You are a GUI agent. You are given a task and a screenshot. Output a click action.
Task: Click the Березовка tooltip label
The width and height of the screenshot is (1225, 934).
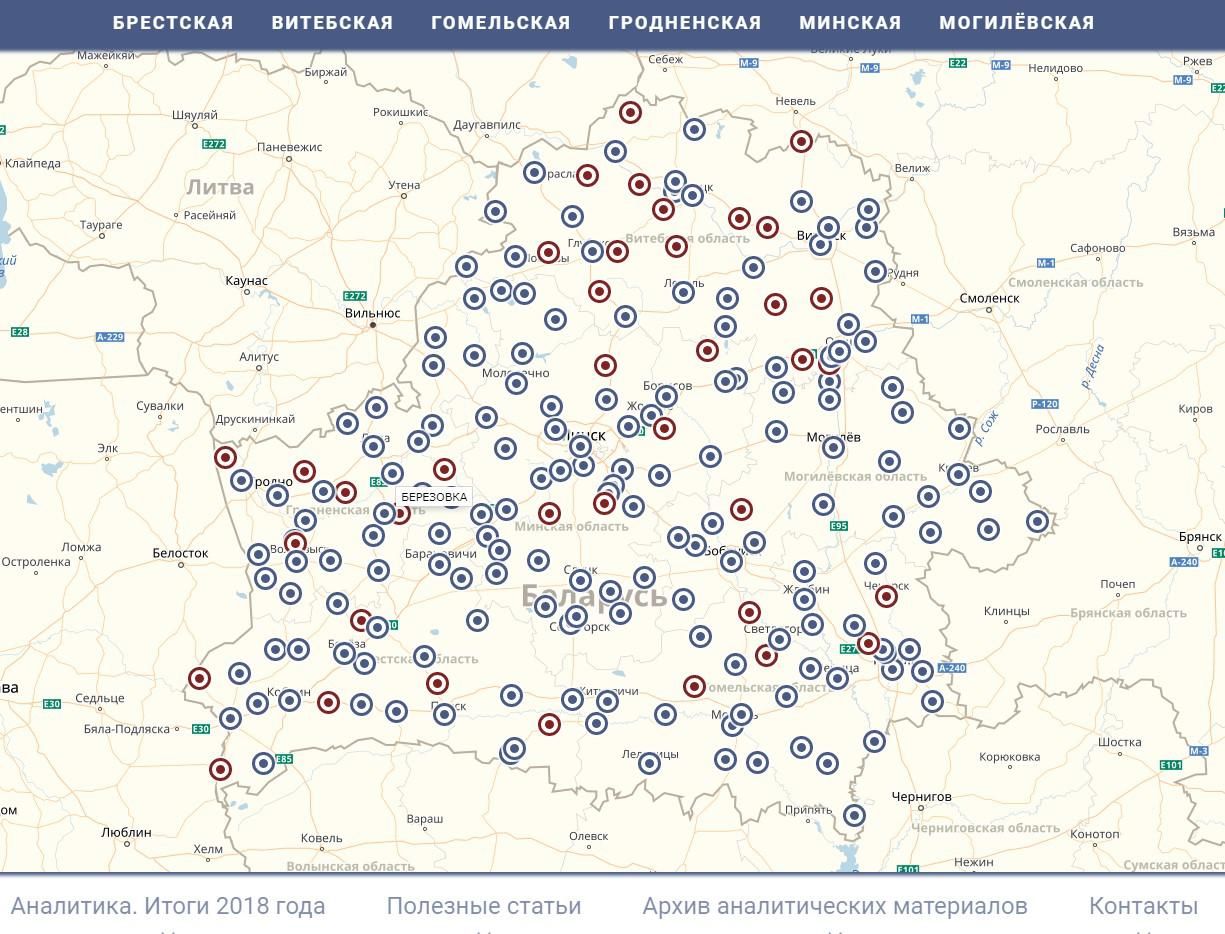[434, 497]
